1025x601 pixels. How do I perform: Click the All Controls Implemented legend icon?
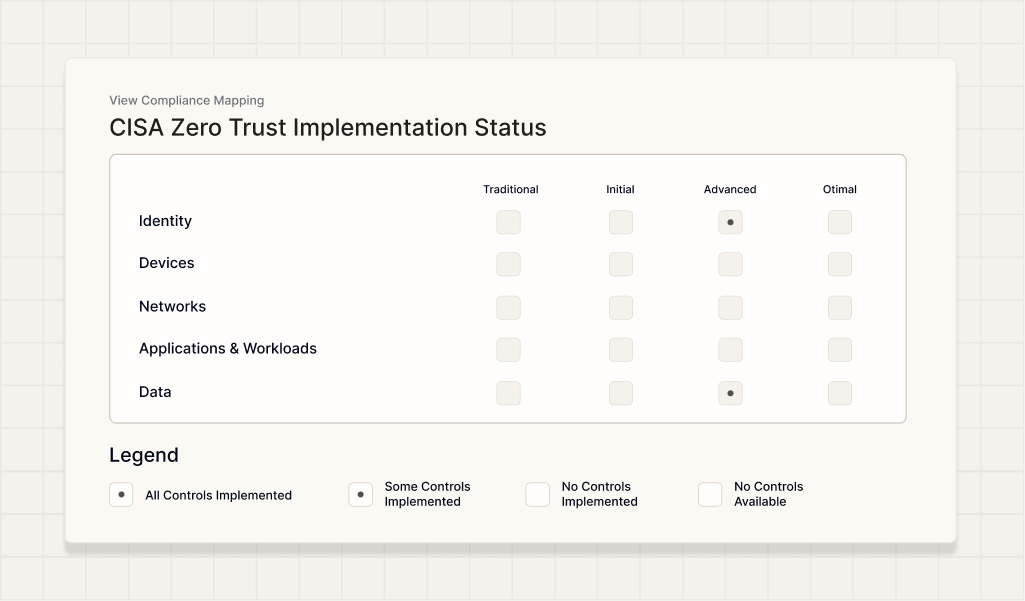(x=121, y=494)
